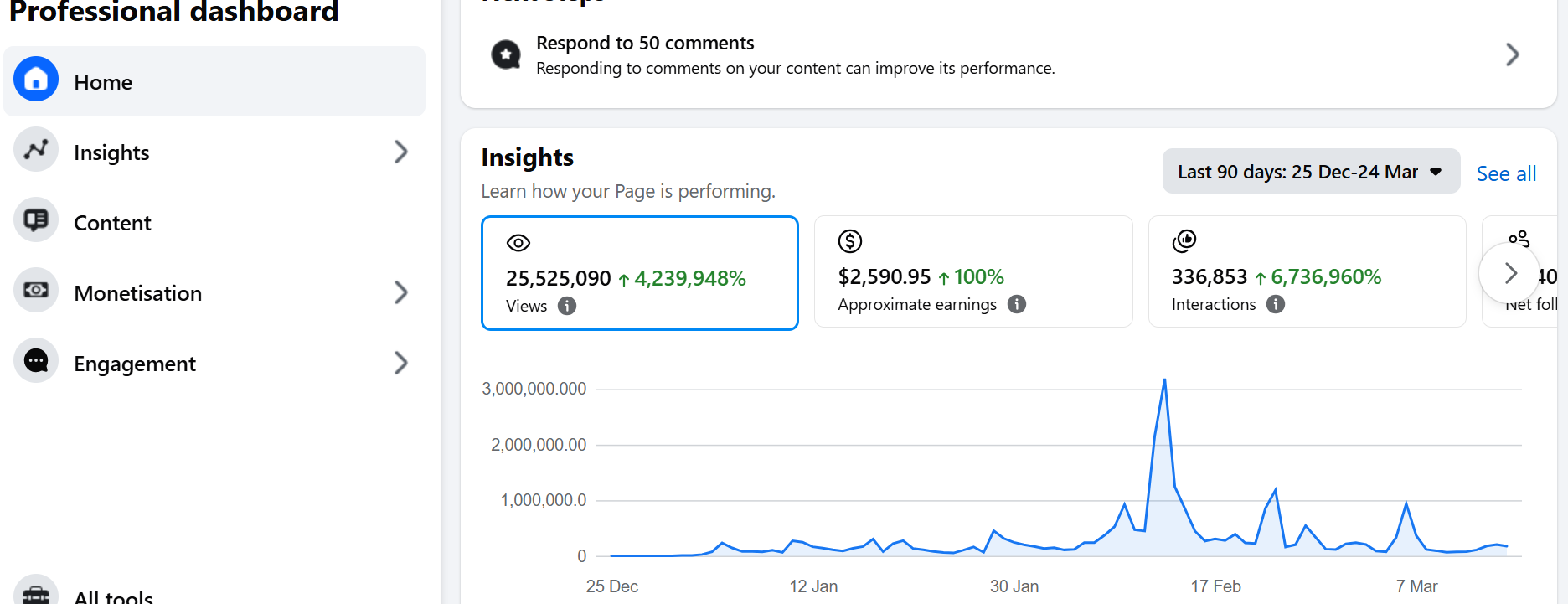Click the All tools briefcase icon
The width and height of the screenshot is (1568, 604).
point(36,593)
